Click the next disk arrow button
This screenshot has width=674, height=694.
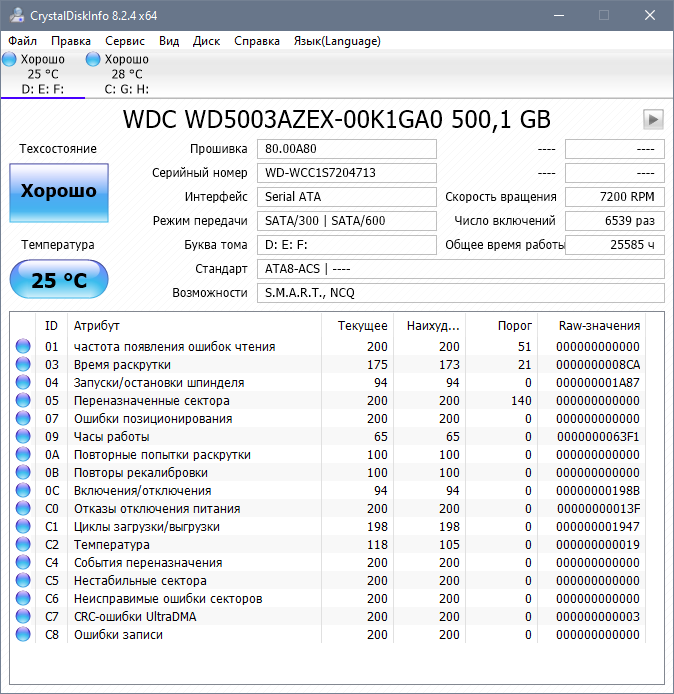653,119
